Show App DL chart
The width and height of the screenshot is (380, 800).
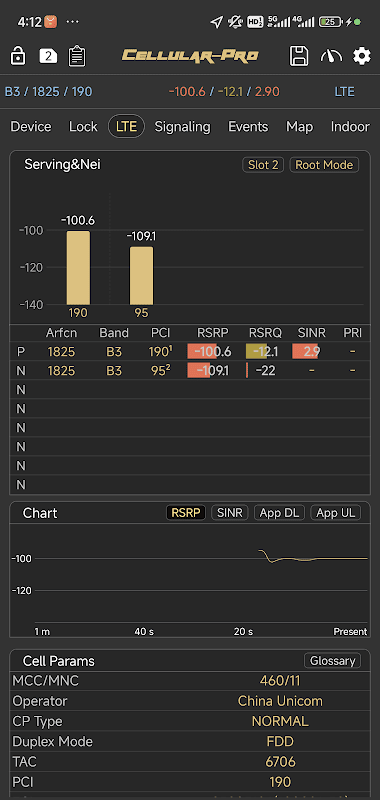[x=279, y=513]
